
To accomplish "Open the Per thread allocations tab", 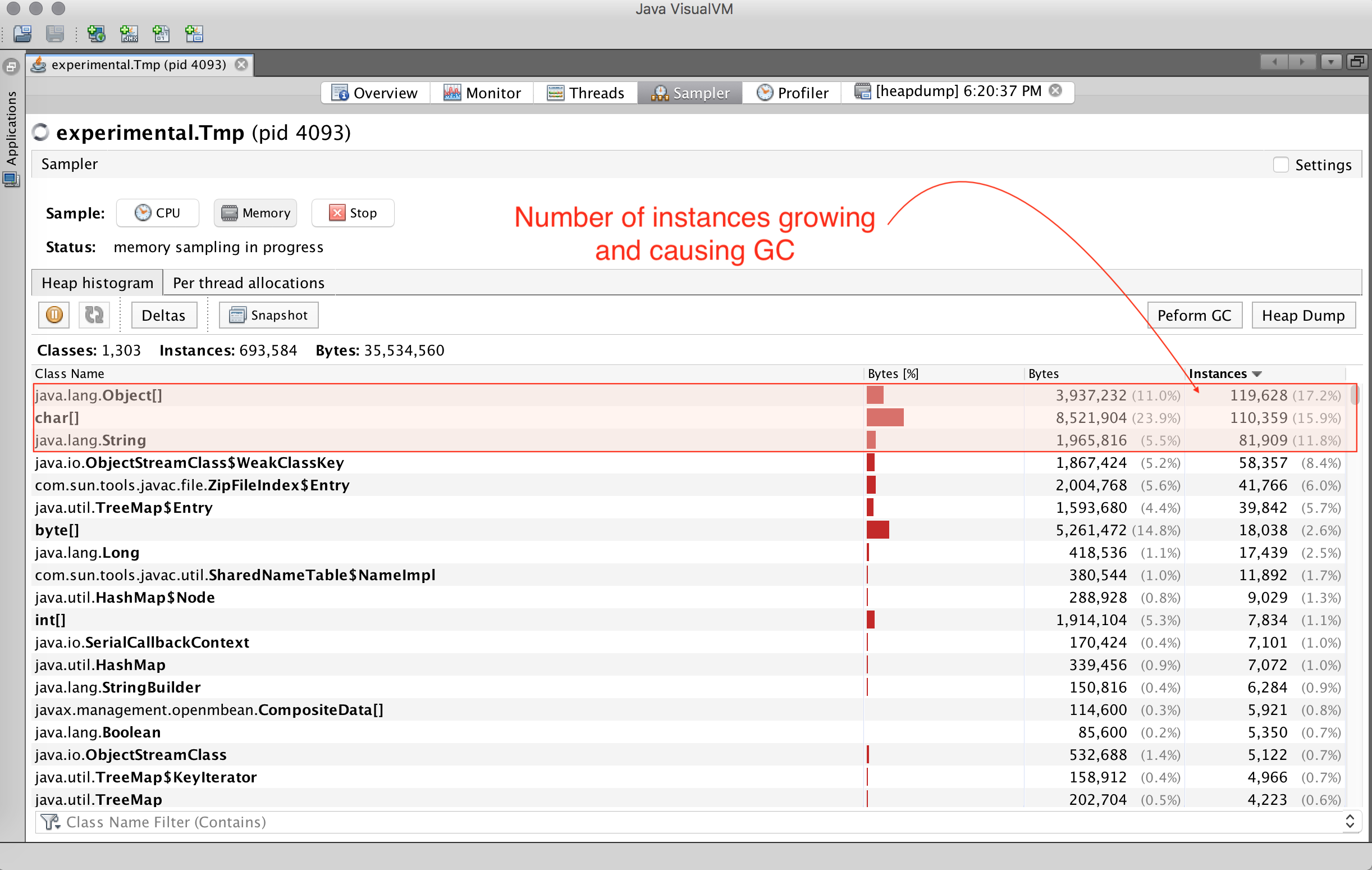I will click(x=248, y=282).
